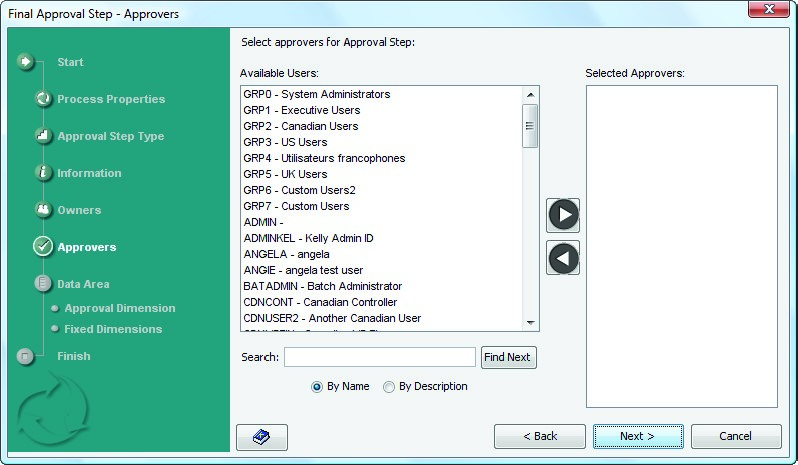Click inside the Search text field
The height and width of the screenshot is (465, 798).
click(x=379, y=357)
